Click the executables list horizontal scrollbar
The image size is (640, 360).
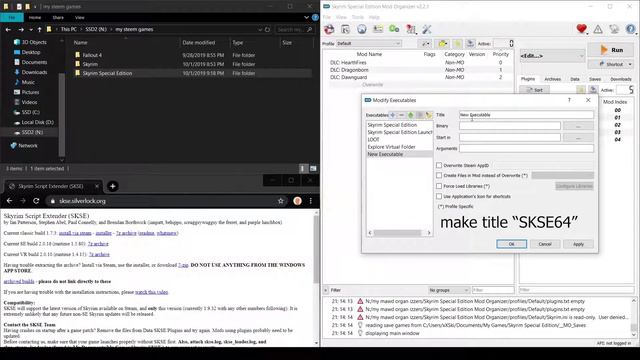tap(398, 233)
